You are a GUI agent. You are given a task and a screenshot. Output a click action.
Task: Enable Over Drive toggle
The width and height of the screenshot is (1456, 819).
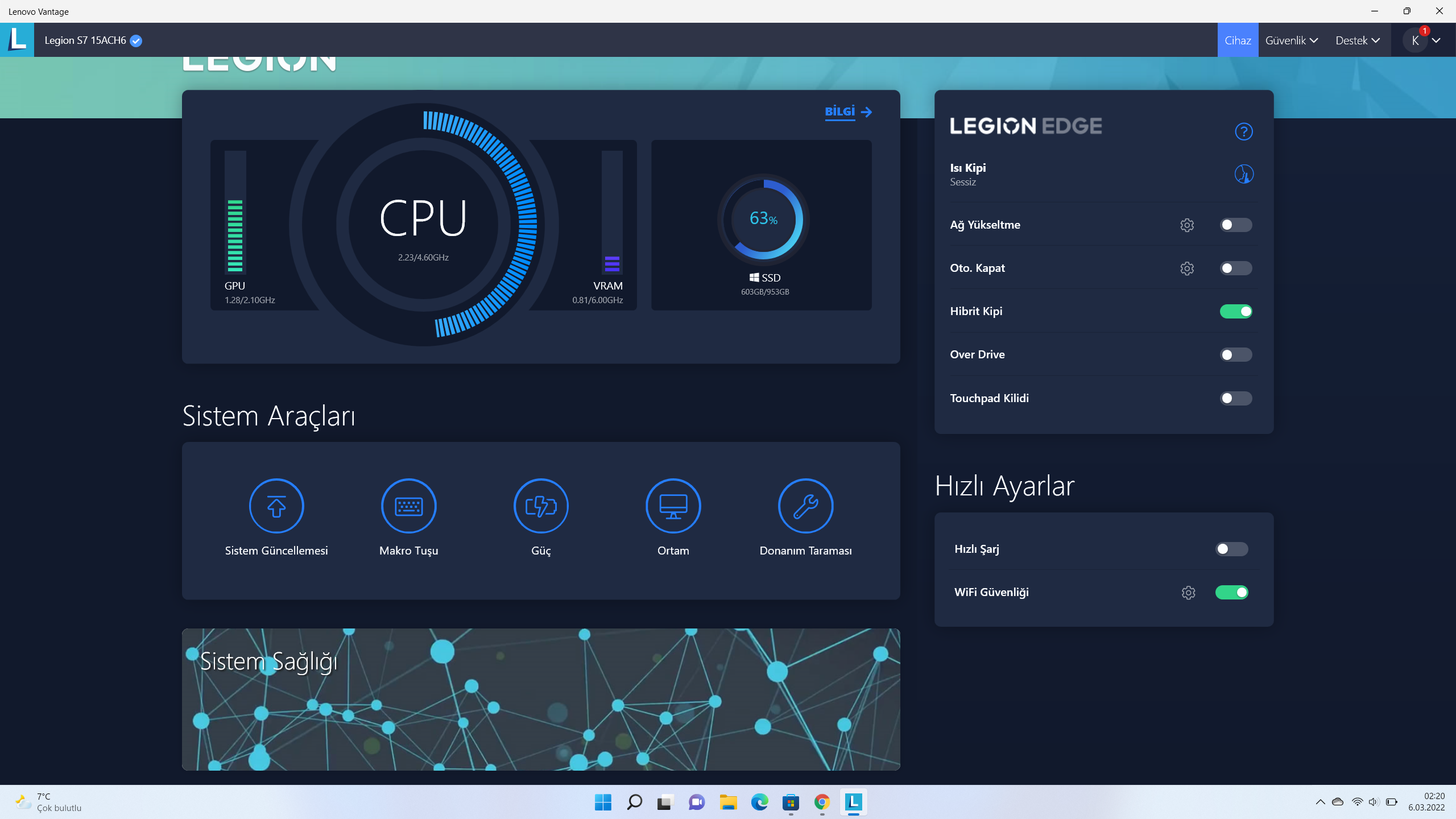pyautogui.click(x=1236, y=355)
